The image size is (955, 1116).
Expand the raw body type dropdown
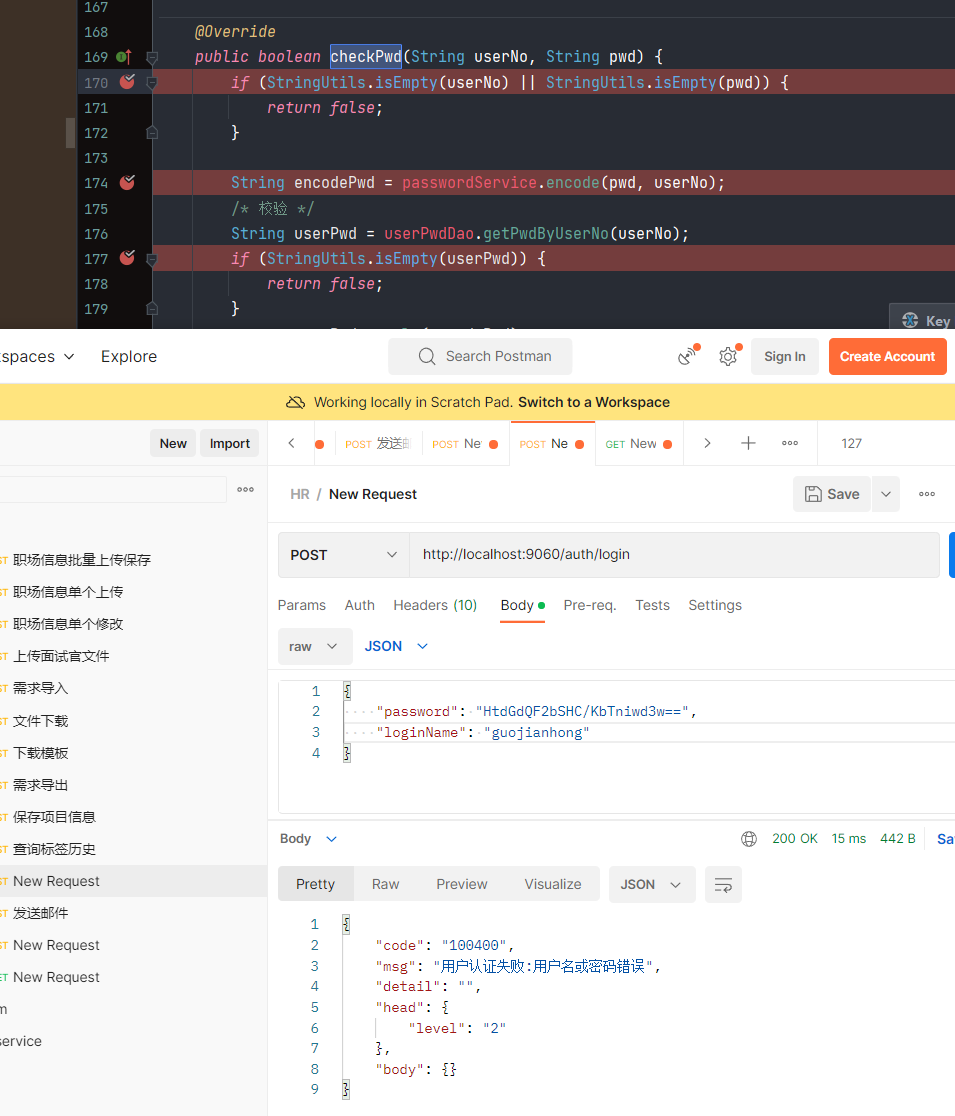pos(314,646)
